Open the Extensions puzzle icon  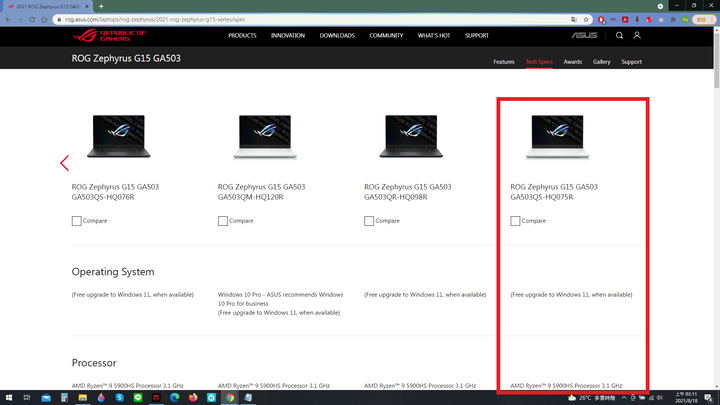click(x=673, y=19)
